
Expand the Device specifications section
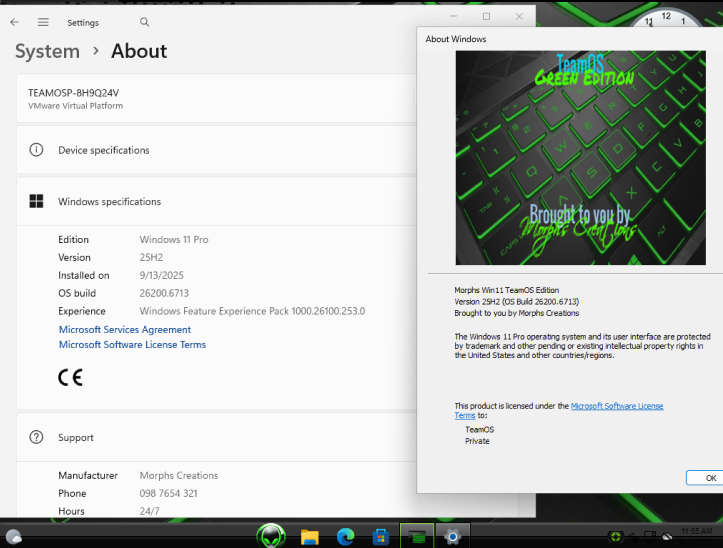(x=217, y=150)
